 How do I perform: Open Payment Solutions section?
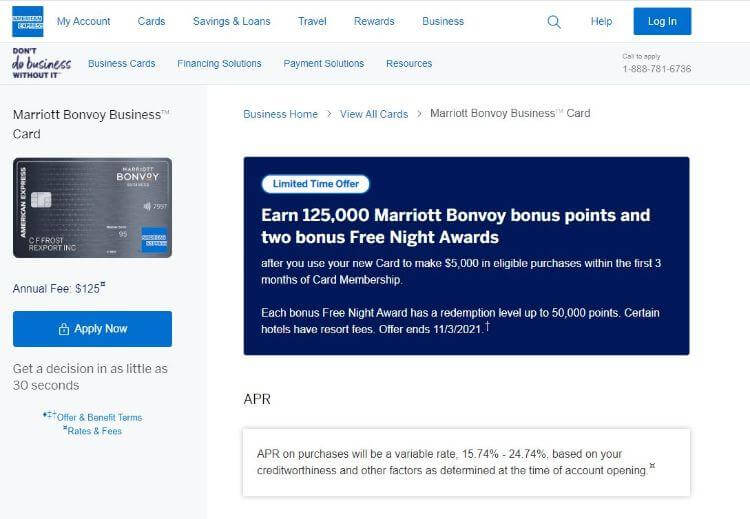[324, 63]
